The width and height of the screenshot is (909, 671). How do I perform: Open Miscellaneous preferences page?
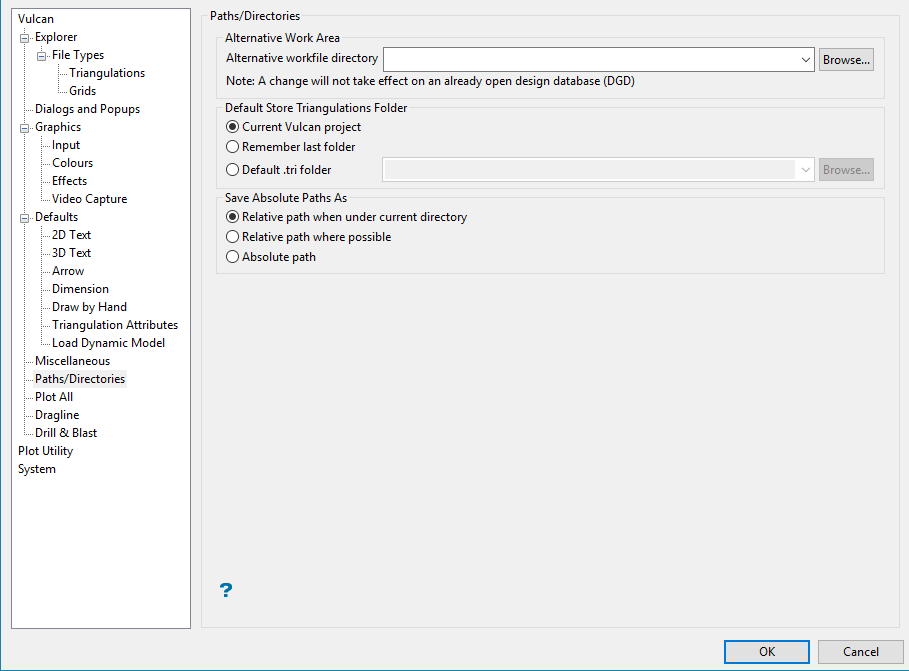(x=72, y=361)
